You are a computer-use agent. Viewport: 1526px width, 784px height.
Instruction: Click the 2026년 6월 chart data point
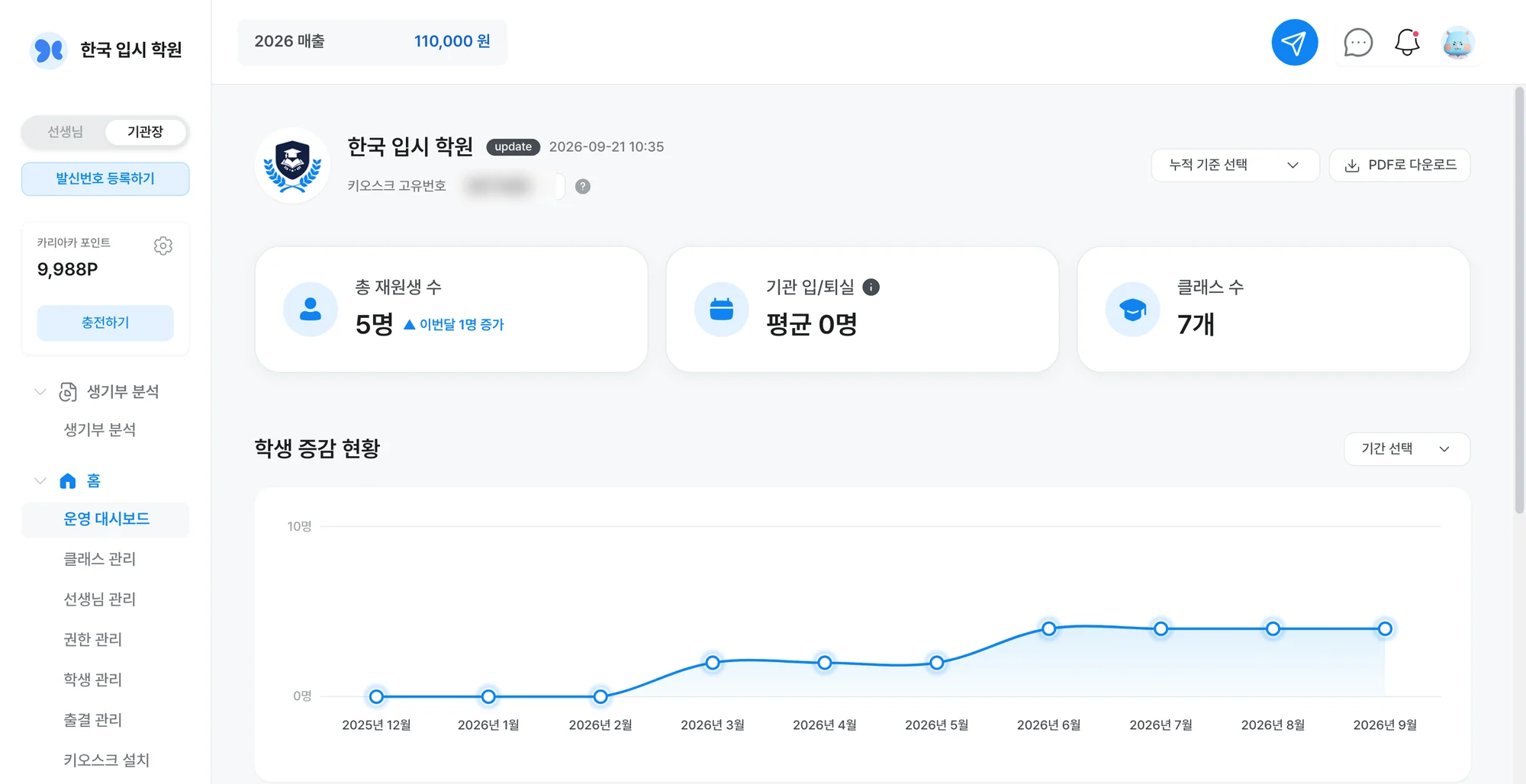pyautogui.click(x=1049, y=629)
